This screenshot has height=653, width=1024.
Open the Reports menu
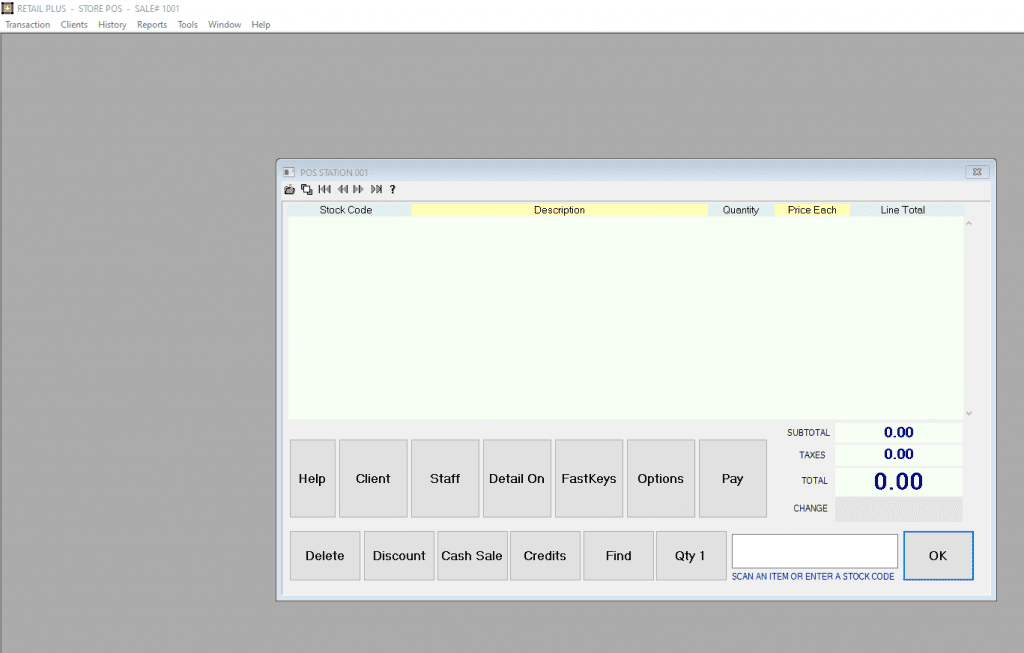(x=151, y=24)
